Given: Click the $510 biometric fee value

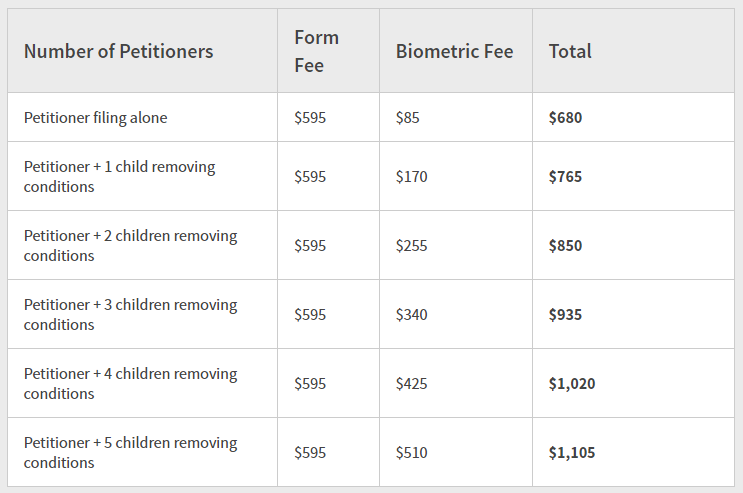Looking at the screenshot, I should [411, 453].
